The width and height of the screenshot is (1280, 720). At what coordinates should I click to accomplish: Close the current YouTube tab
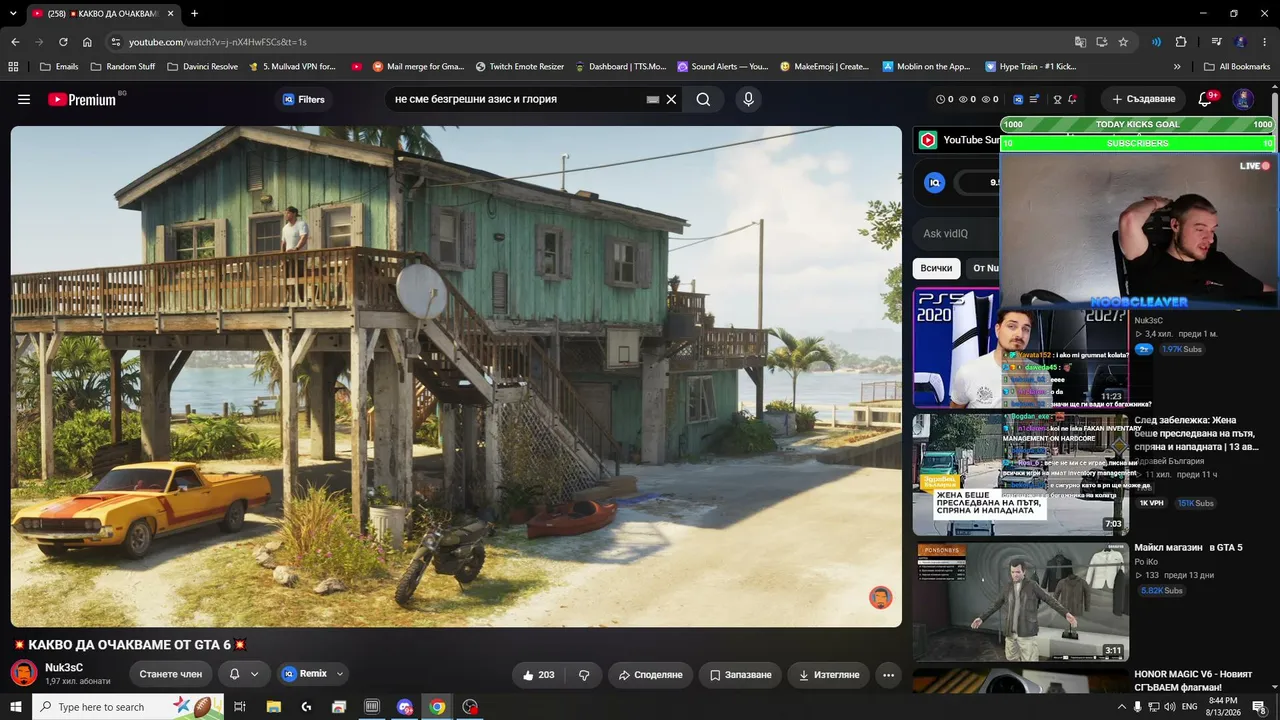(x=171, y=13)
